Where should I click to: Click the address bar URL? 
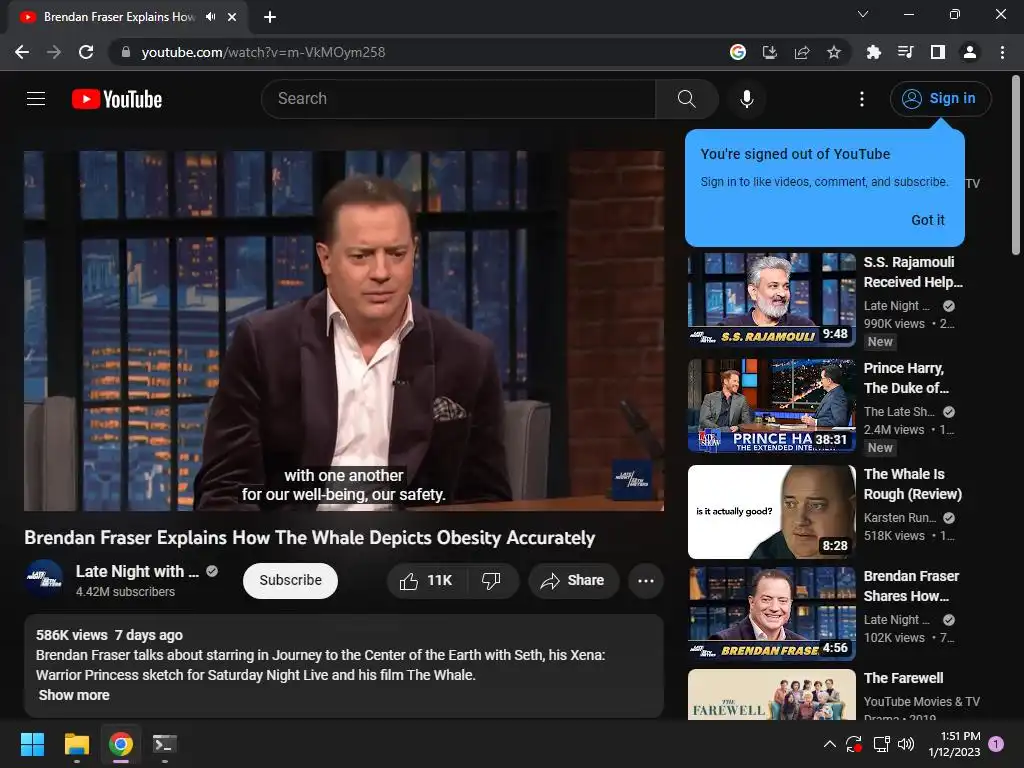pyautogui.click(x=263, y=52)
